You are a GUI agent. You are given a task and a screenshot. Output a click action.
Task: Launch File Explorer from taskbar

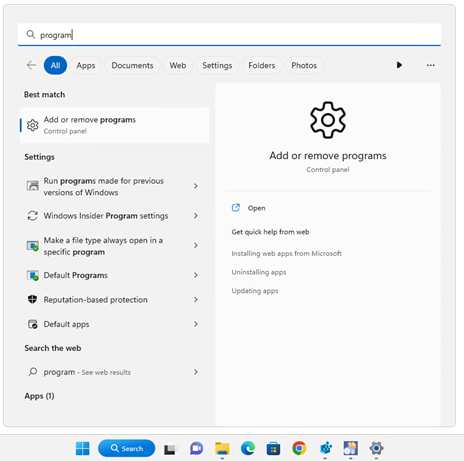pos(222,448)
